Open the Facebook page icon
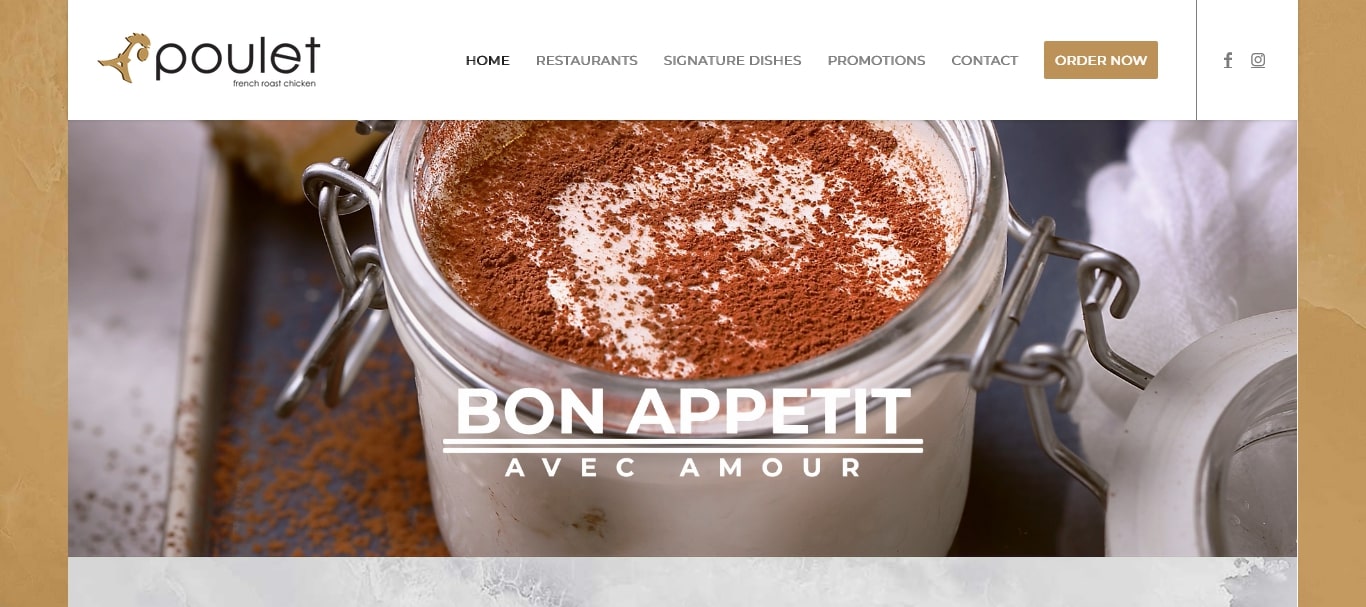The height and width of the screenshot is (607, 1366). pos(1228,60)
